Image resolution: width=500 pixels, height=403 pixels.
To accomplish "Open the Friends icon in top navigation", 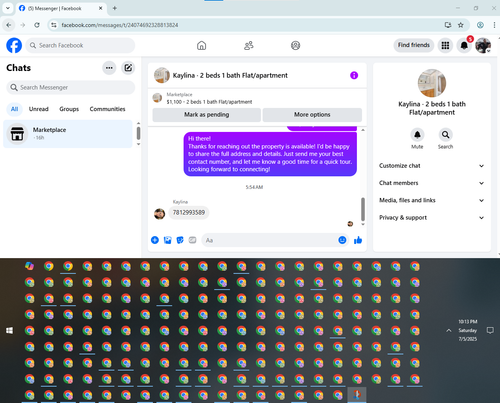I will [x=249, y=45].
